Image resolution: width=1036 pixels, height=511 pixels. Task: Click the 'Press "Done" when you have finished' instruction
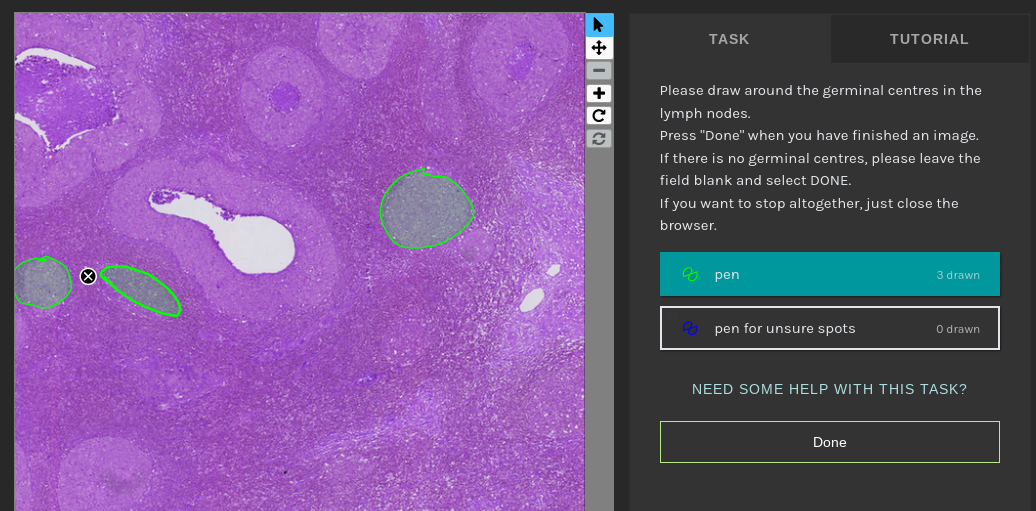click(819, 136)
